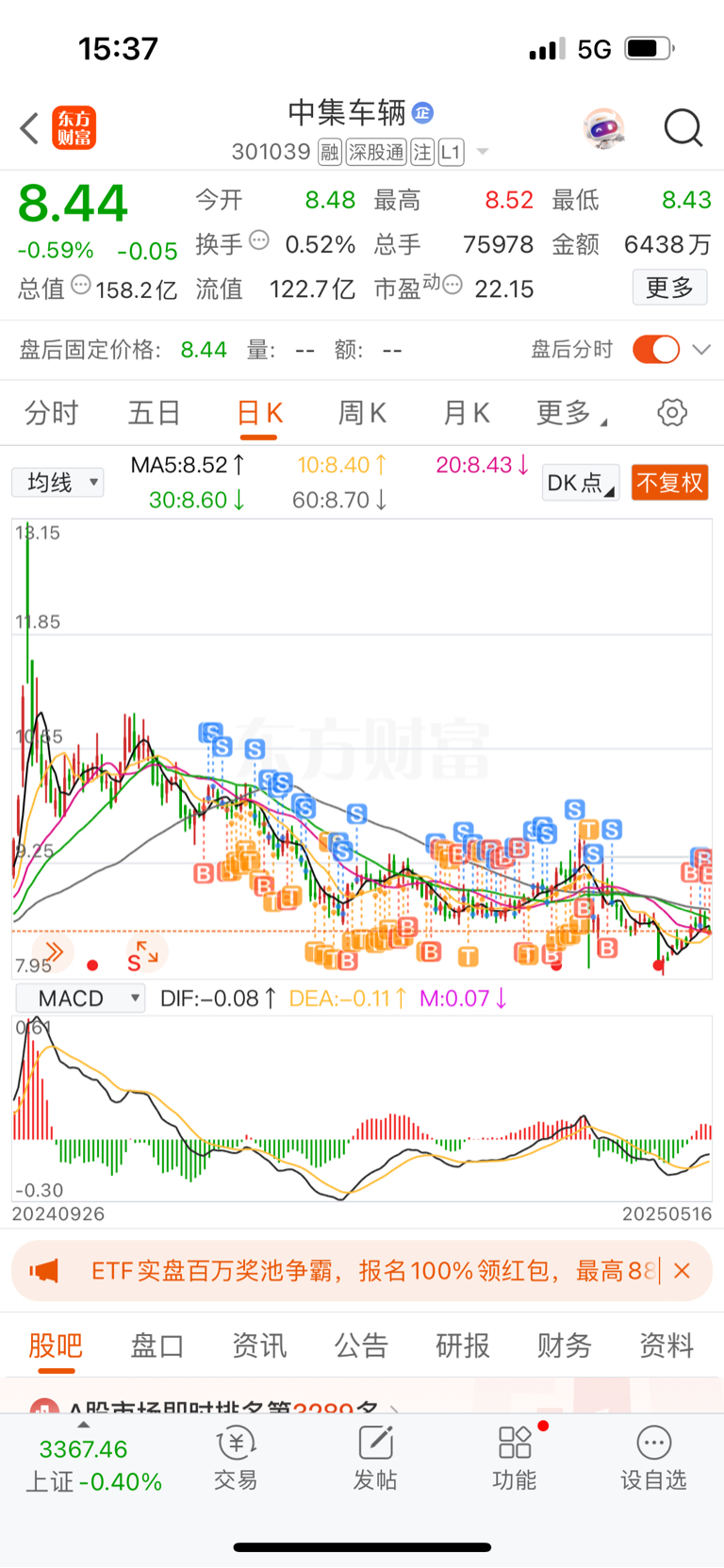Switch to 资料 tab

click(x=666, y=1345)
